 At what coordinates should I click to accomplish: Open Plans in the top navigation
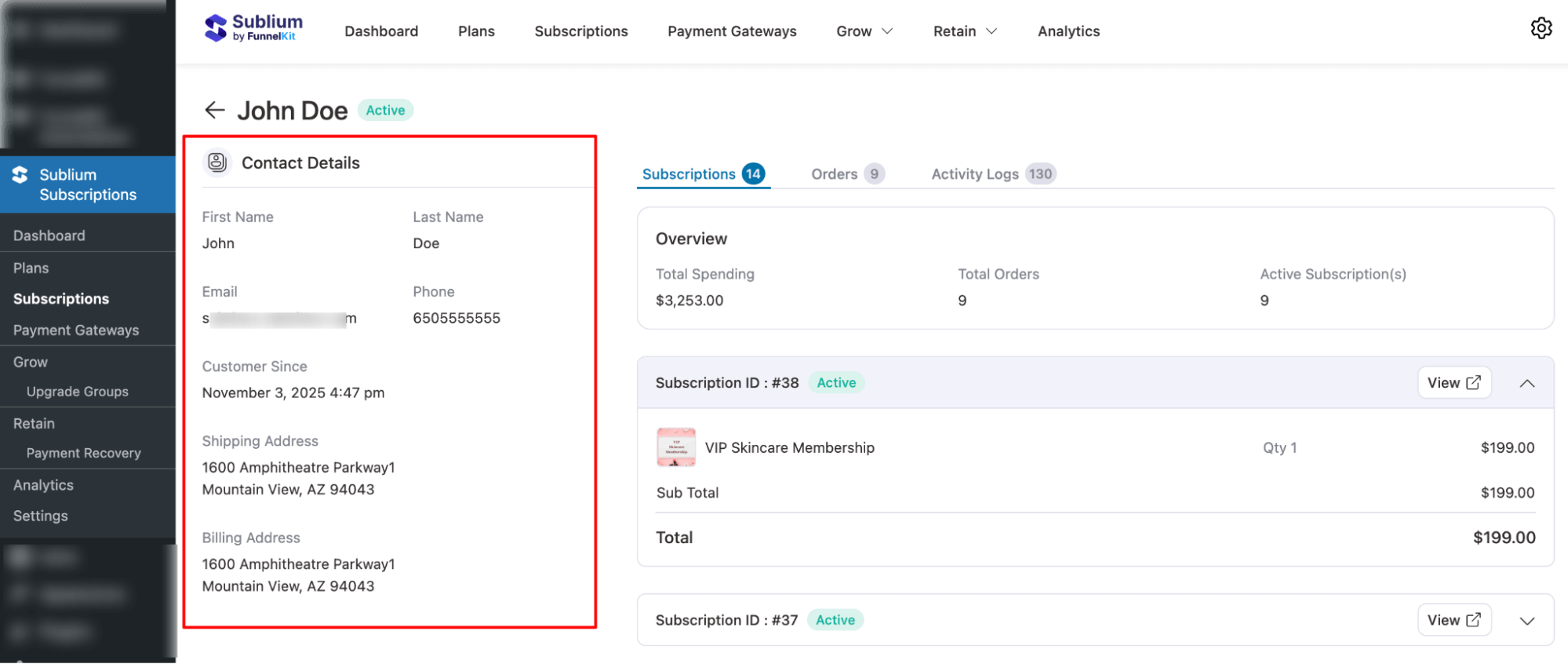[x=476, y=31]
